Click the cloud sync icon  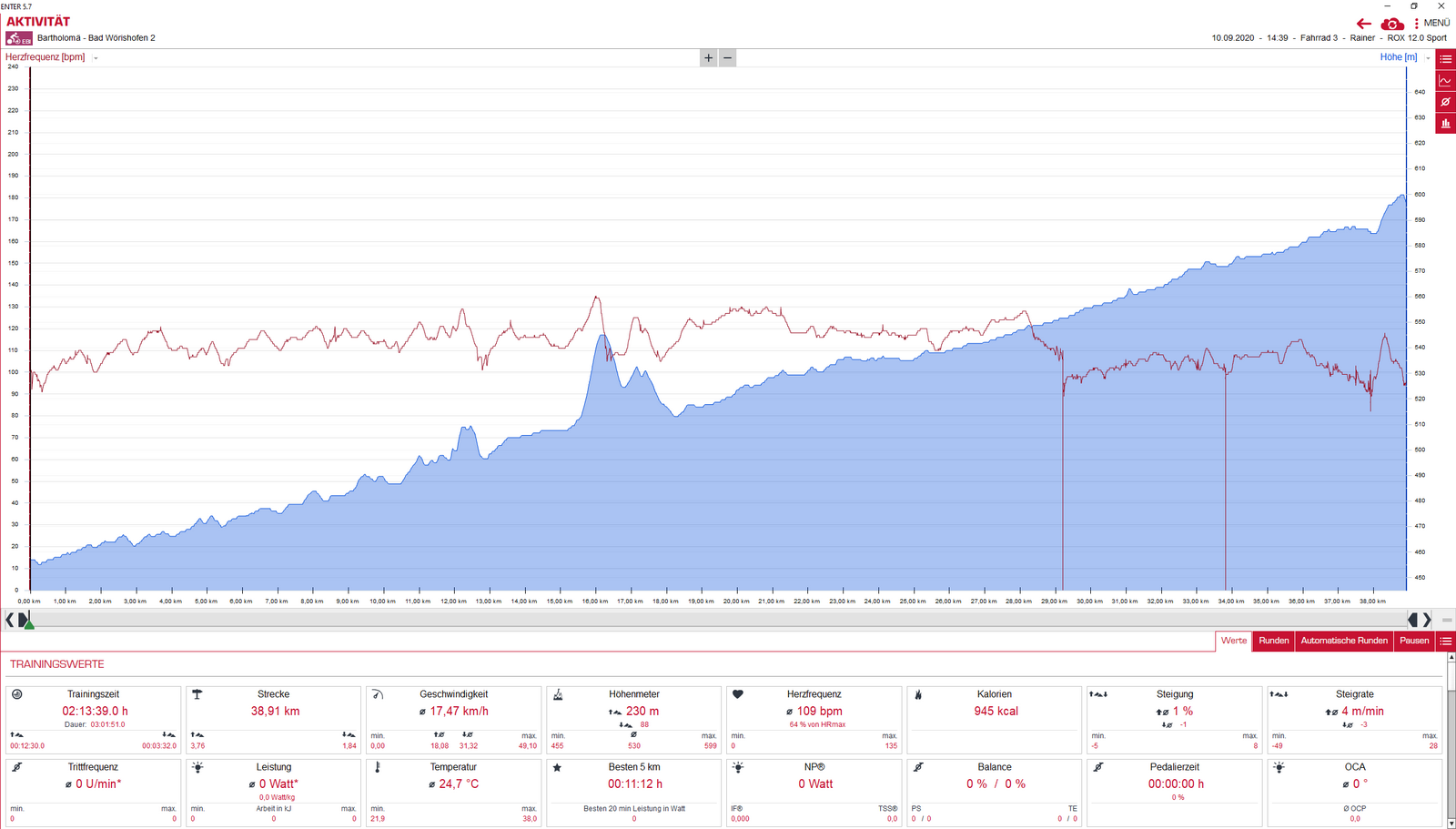1391,24
